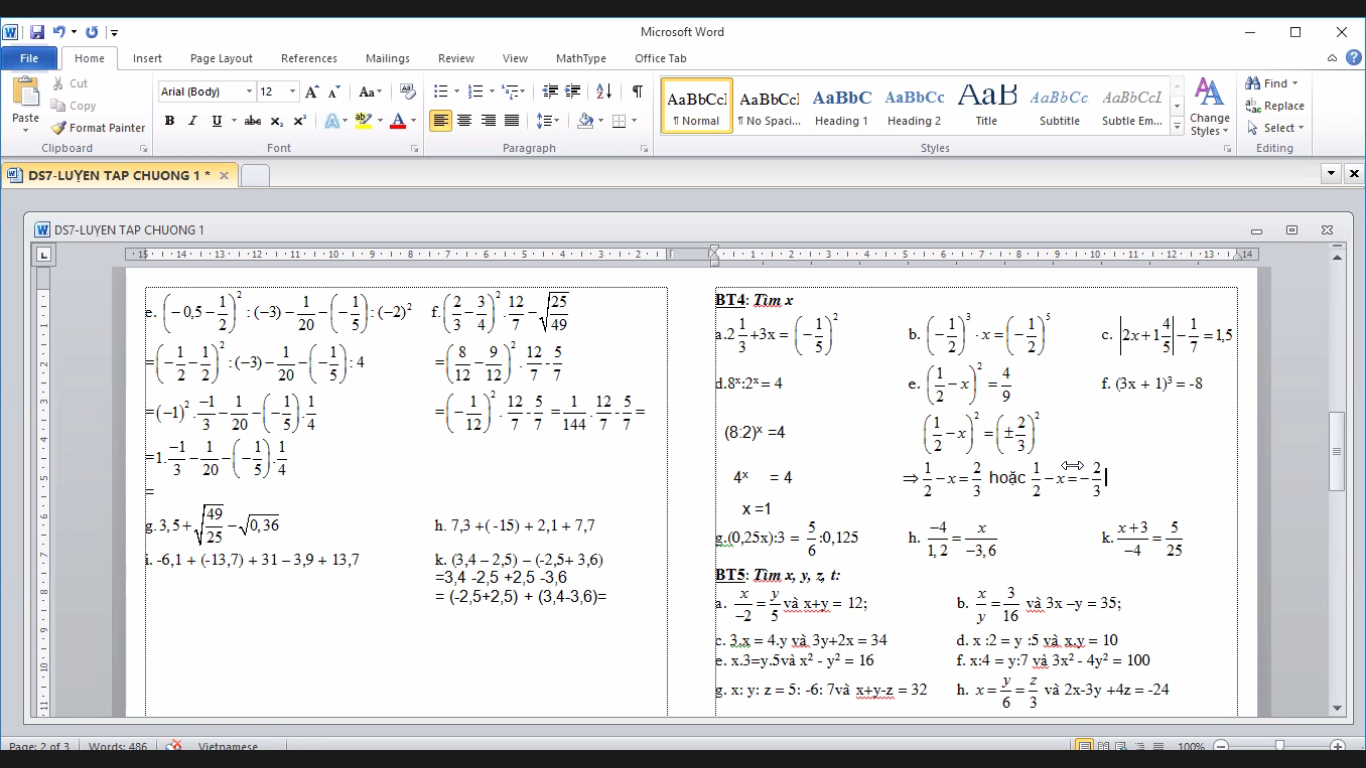This screenshot has width=1366, height=768.
Task: Toggle strikethrough formatting
Action: [253, 121]
